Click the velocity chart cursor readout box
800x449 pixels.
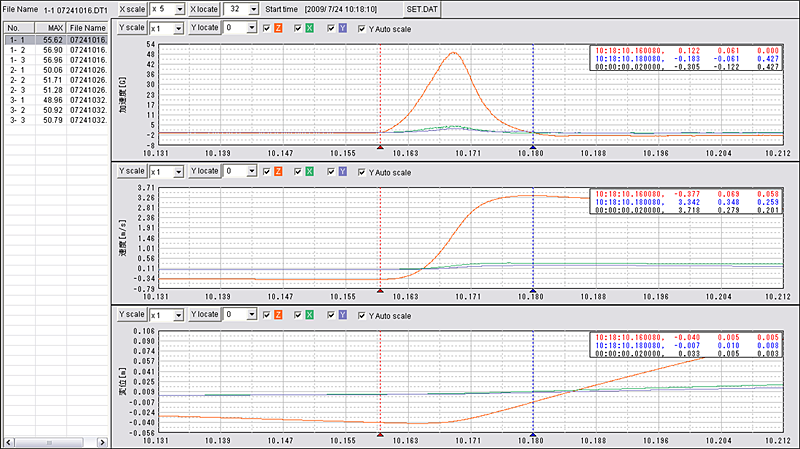(686, 202)
